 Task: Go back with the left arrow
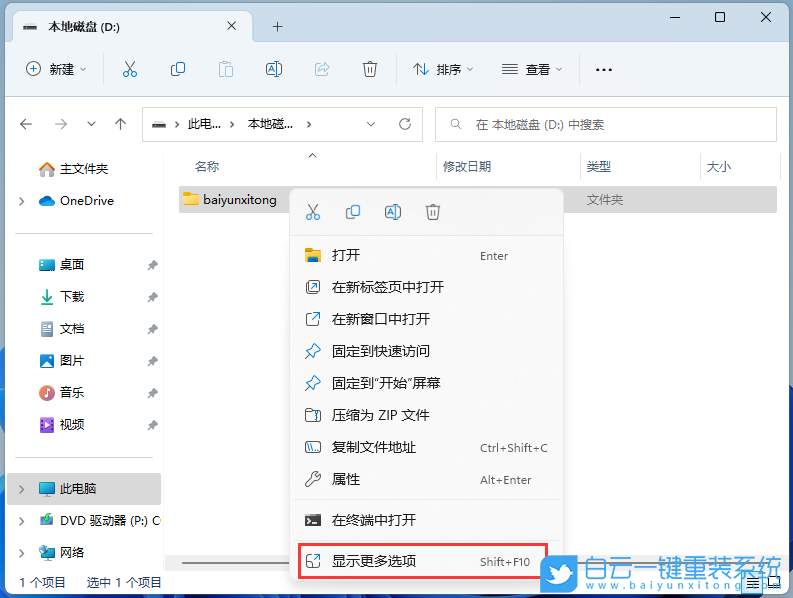coord(26,124)
